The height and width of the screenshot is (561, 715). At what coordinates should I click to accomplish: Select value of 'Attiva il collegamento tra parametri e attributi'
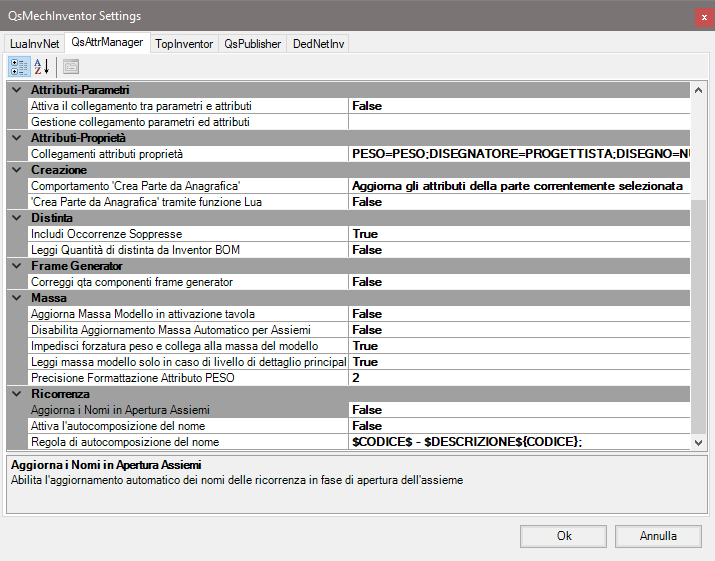click(x=519, y=106)
